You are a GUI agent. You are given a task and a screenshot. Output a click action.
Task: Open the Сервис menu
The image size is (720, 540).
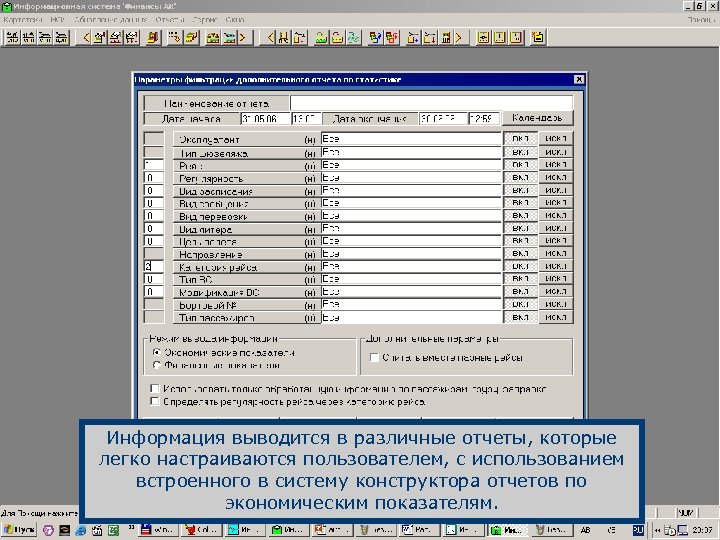pos(205,20)
